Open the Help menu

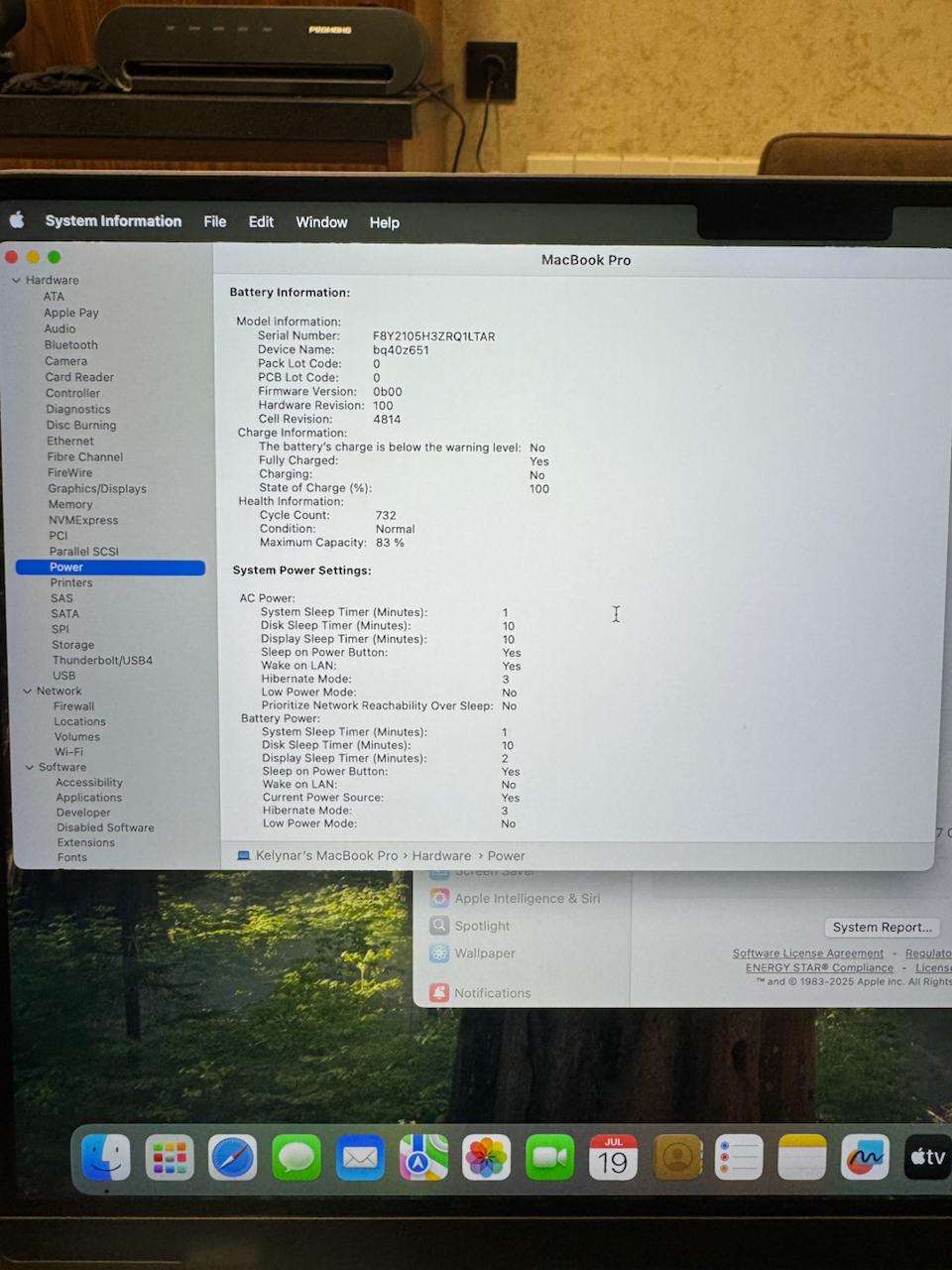coord(385,222)
